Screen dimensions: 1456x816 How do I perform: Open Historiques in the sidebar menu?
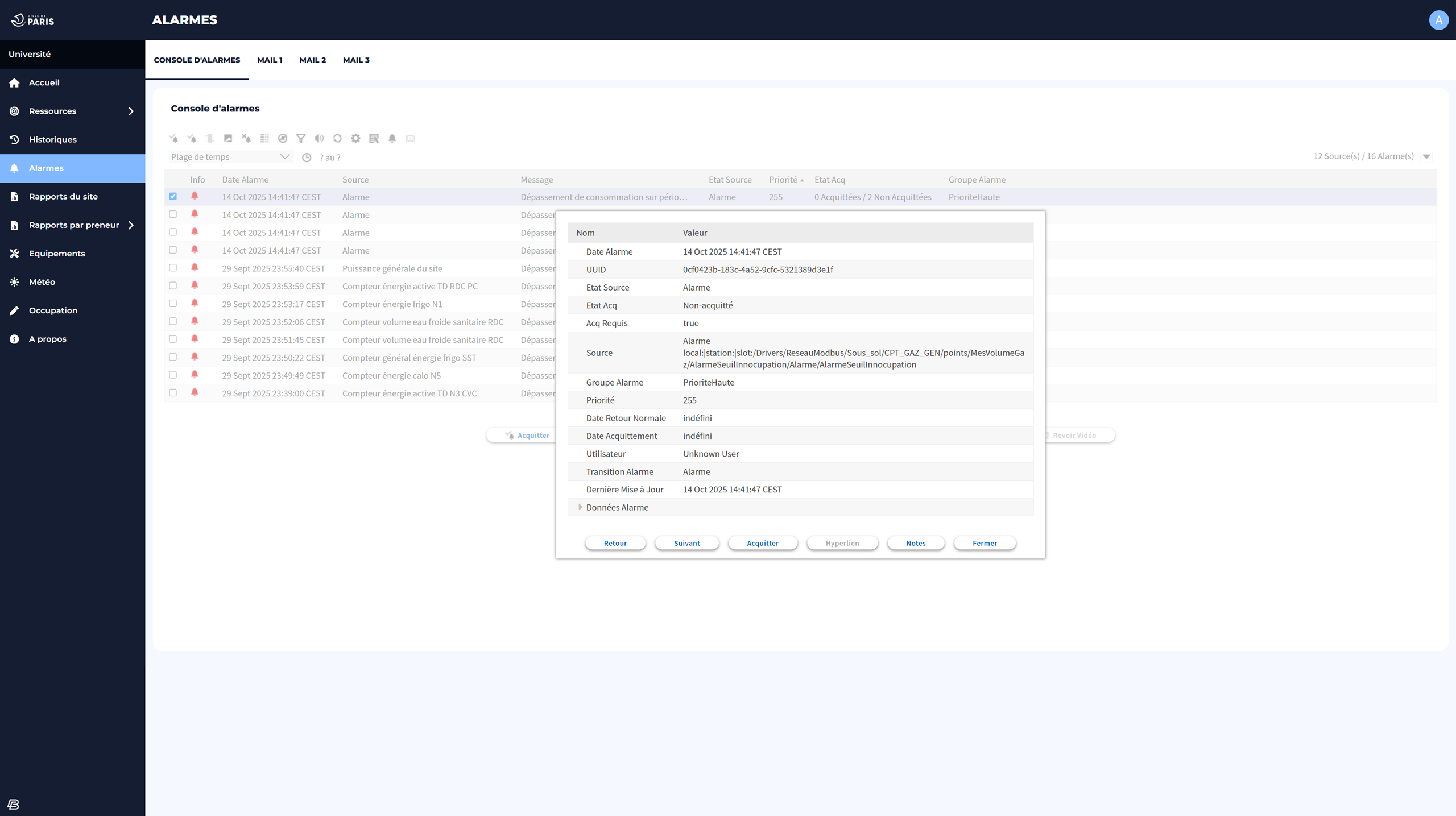click(53, 140)
